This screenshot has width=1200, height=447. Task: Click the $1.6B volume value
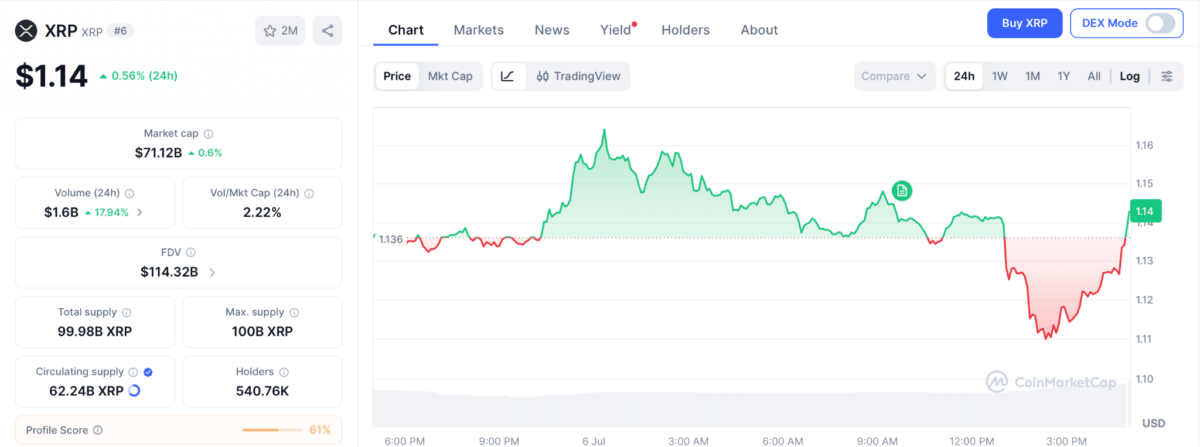click(x=61, y=212)
